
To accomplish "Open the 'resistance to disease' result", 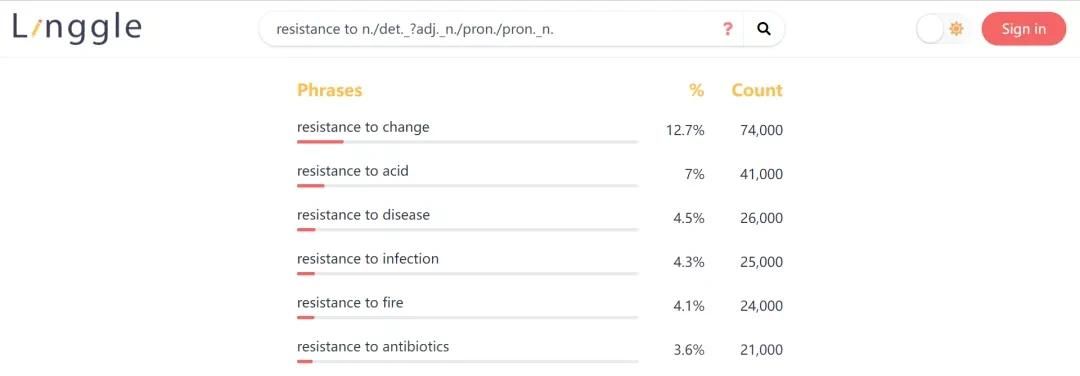I will 363,215.
